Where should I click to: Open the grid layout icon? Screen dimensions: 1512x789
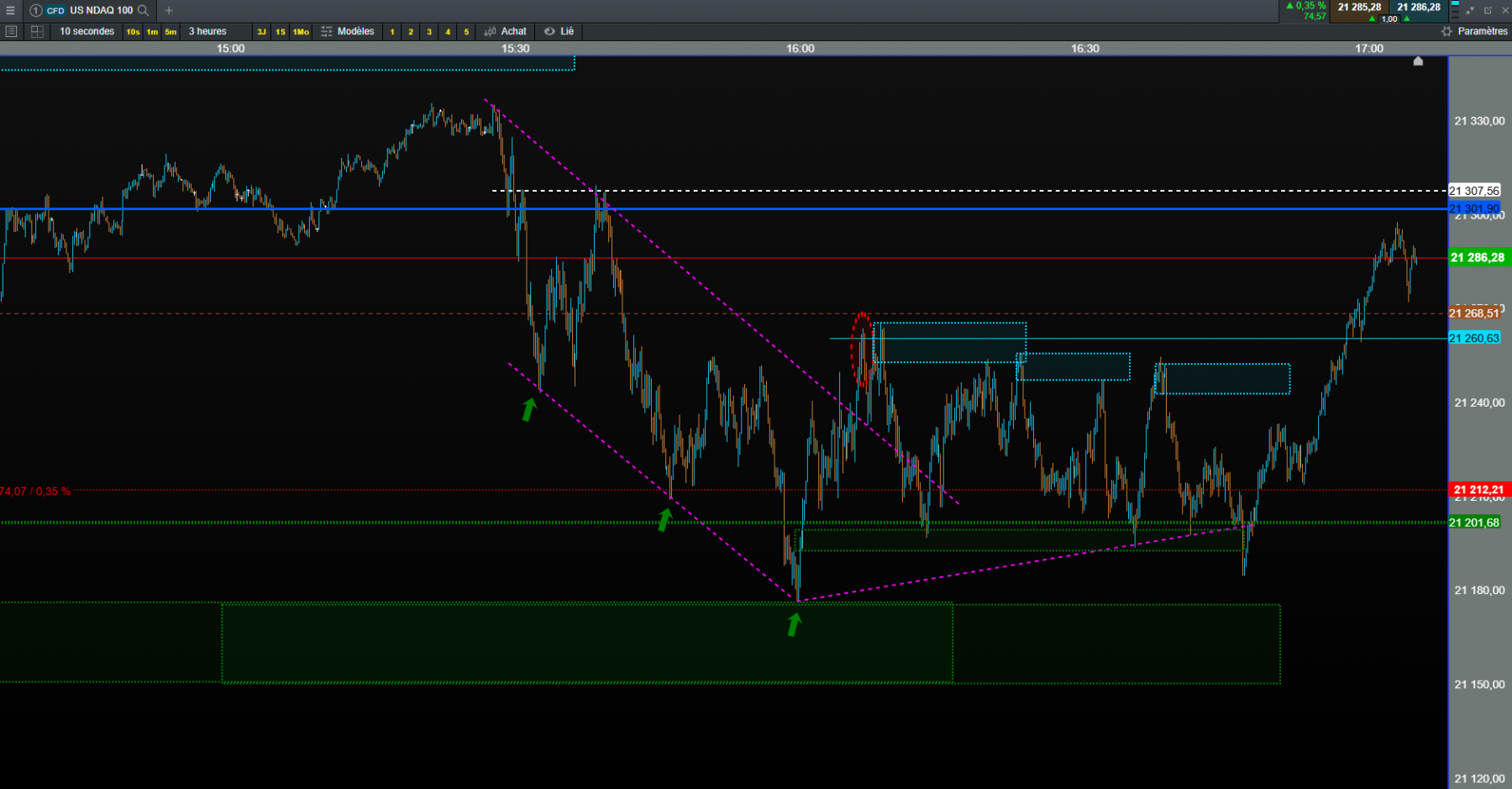[x=37, y=31]
